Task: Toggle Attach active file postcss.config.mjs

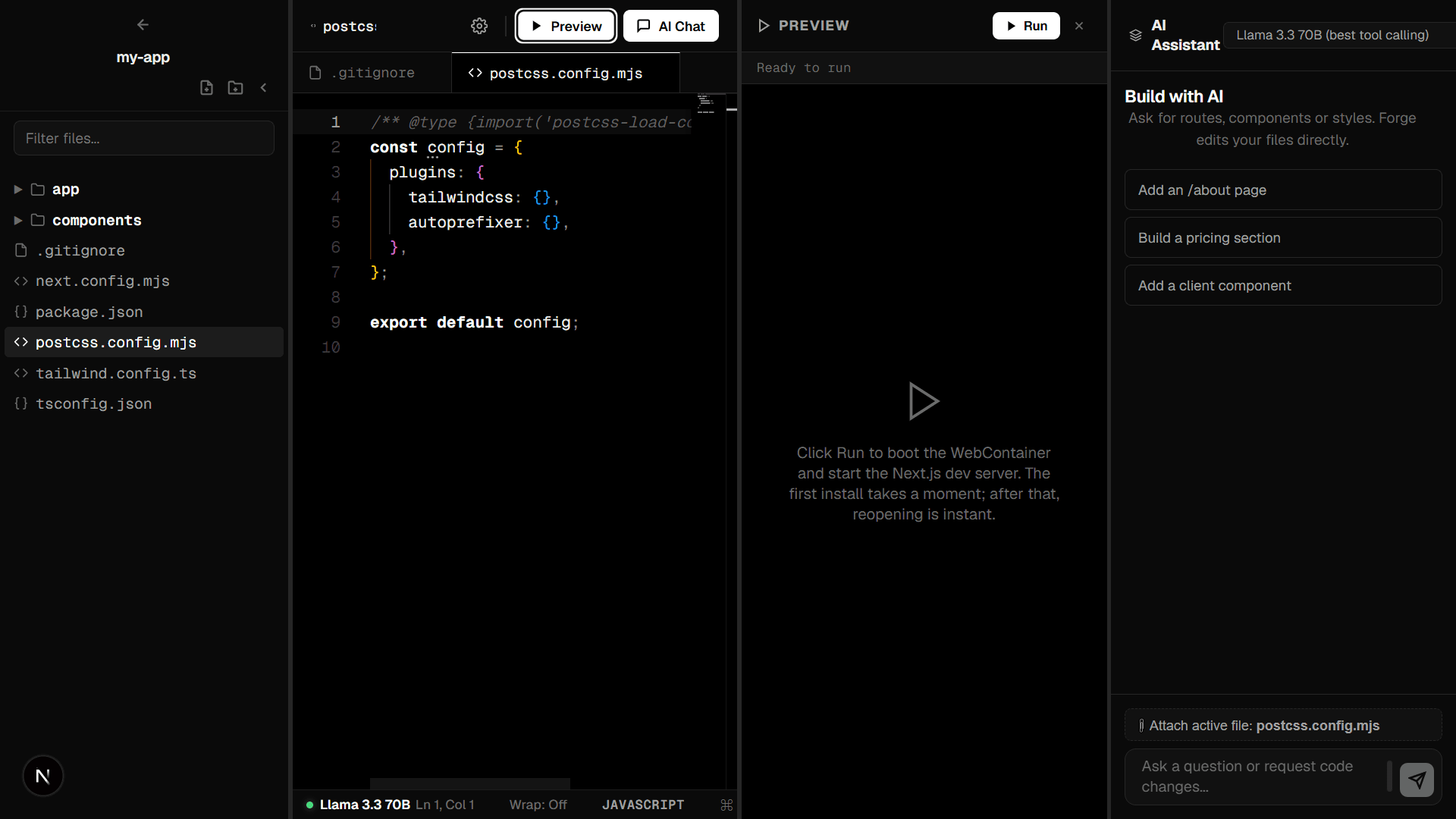Action: point(1283,725)
